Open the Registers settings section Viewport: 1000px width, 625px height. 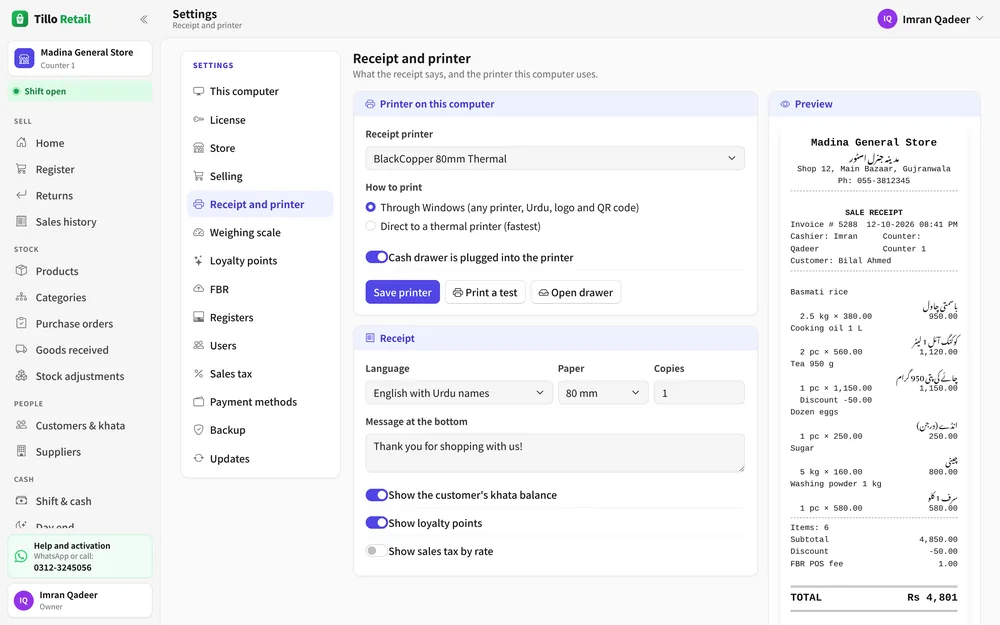[260, 317]
